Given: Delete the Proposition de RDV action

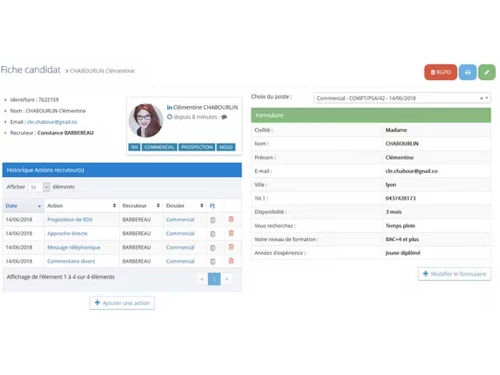Looking at the screenshot, I should pyautogui.click(x=231, y=219).
